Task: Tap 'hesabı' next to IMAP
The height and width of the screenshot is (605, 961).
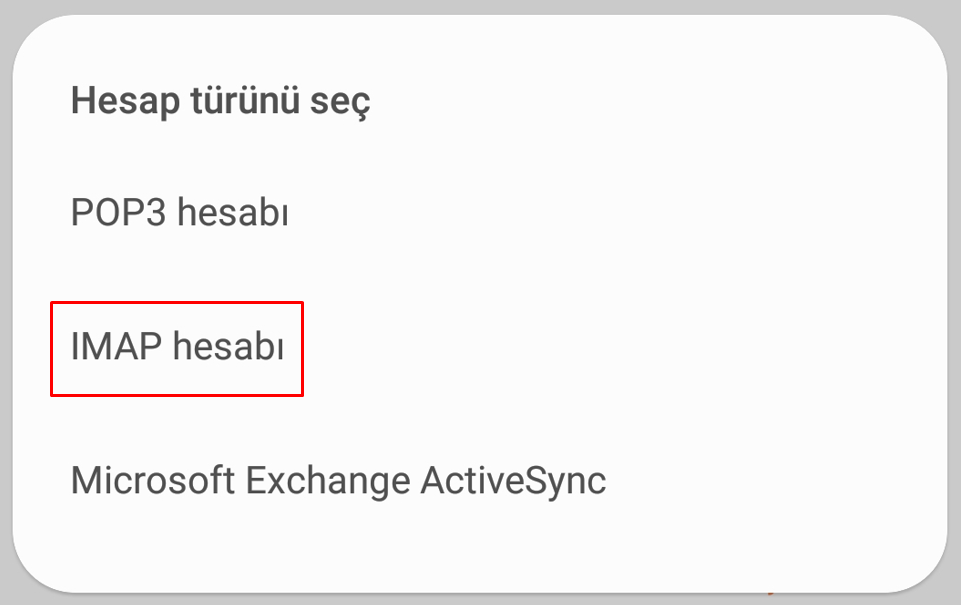Action: click(229, 346)
